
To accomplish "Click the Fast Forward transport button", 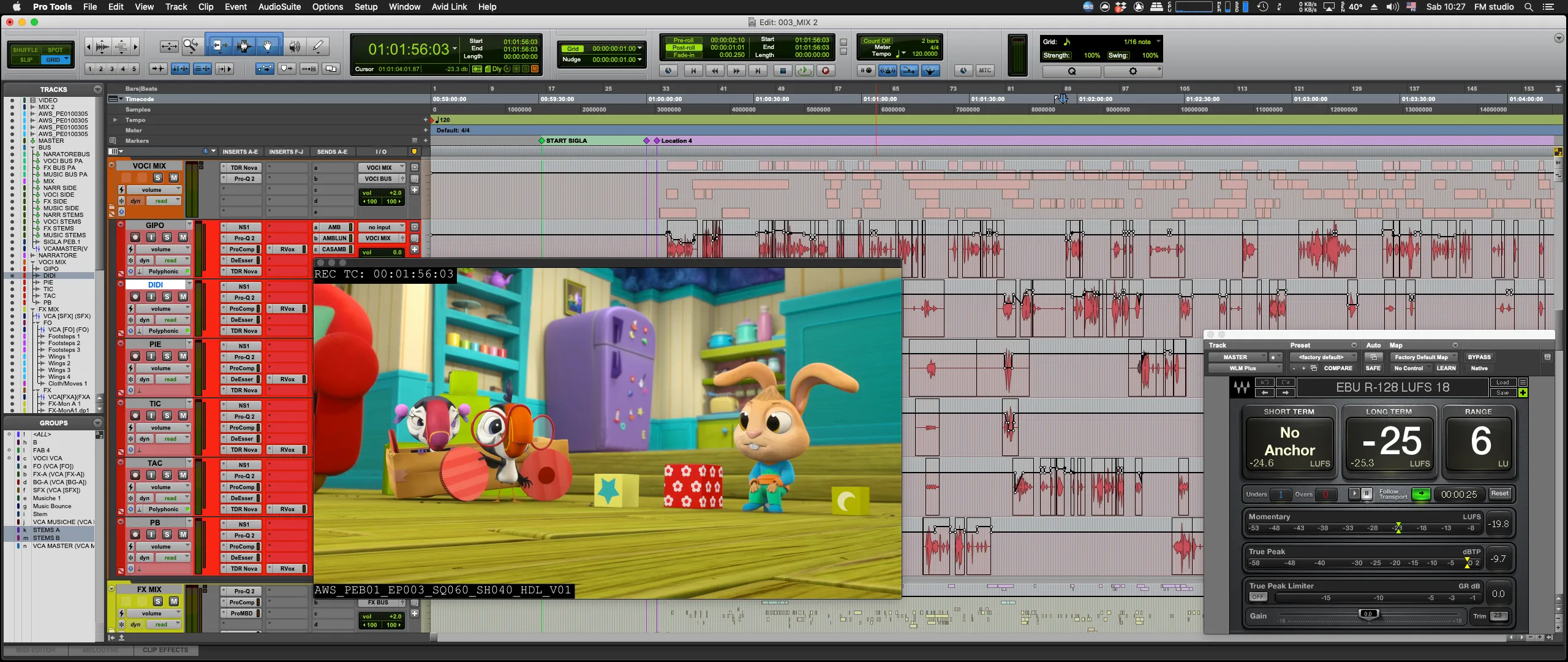I will [x=736, y=71].
